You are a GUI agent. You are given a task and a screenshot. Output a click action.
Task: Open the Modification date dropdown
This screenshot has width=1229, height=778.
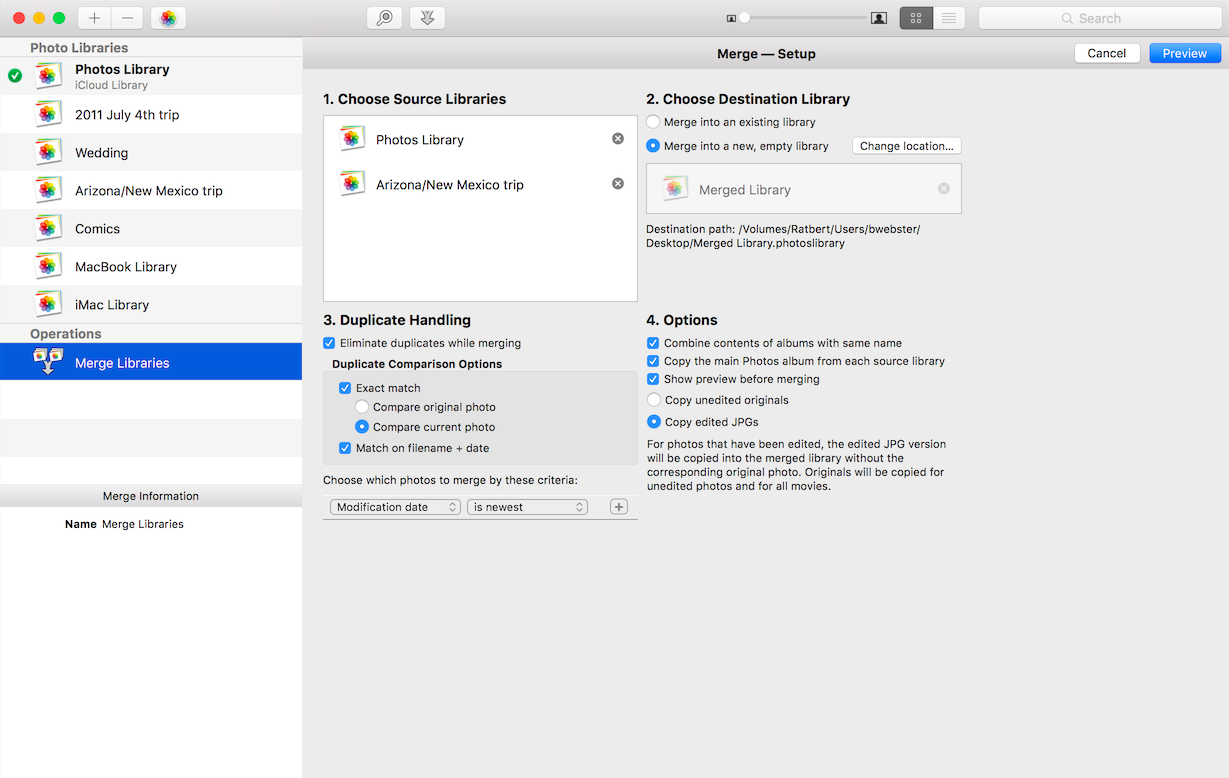tap(395, 507)
